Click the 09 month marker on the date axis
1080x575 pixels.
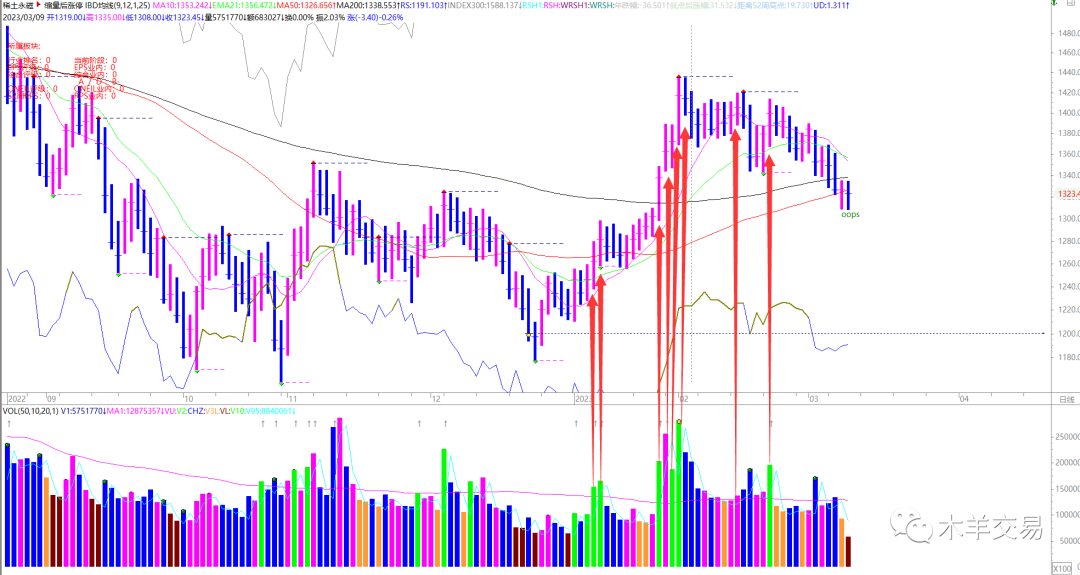tap(50, 399)
